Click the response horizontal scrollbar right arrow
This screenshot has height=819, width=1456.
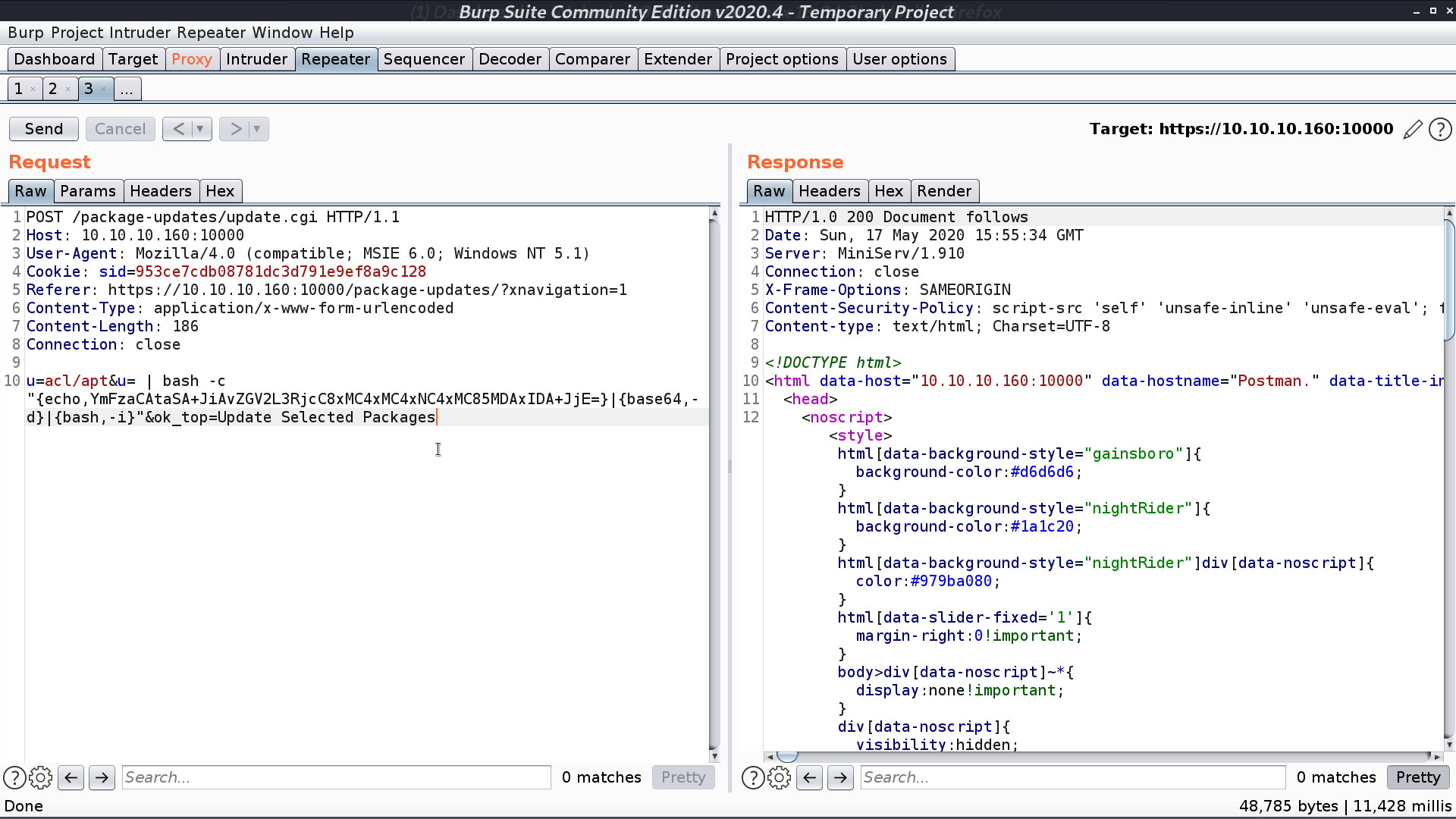(x=1436, y=756)
